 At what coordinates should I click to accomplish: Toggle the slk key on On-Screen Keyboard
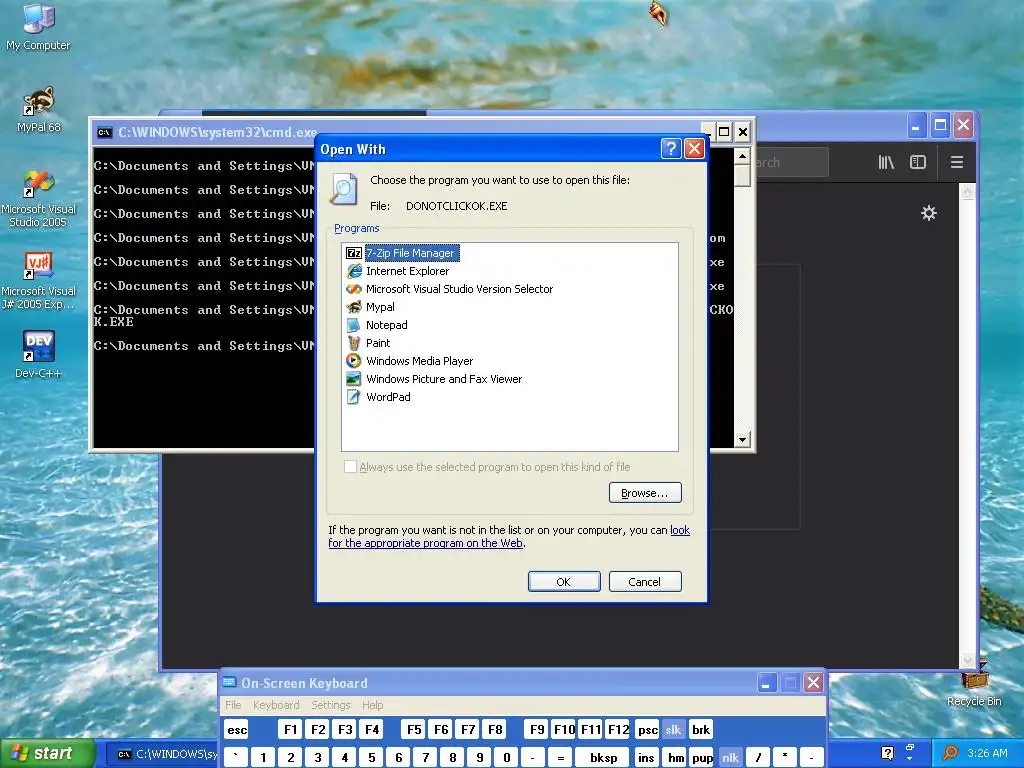click(x=673, y=729)
